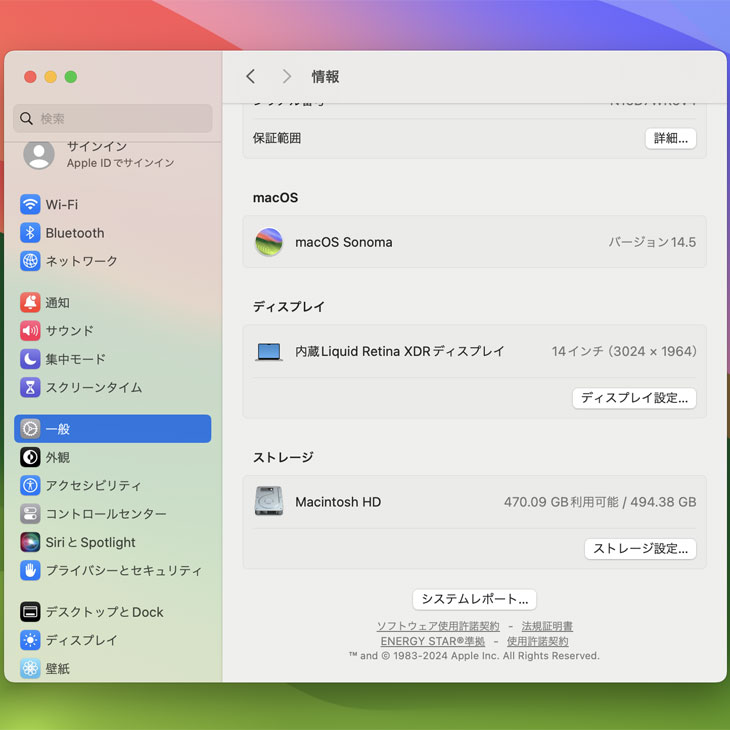Click the built-in display laptop icon
The height and width of the screenshot is (730, 730).
pyautogui.click(x=269, y=352)
